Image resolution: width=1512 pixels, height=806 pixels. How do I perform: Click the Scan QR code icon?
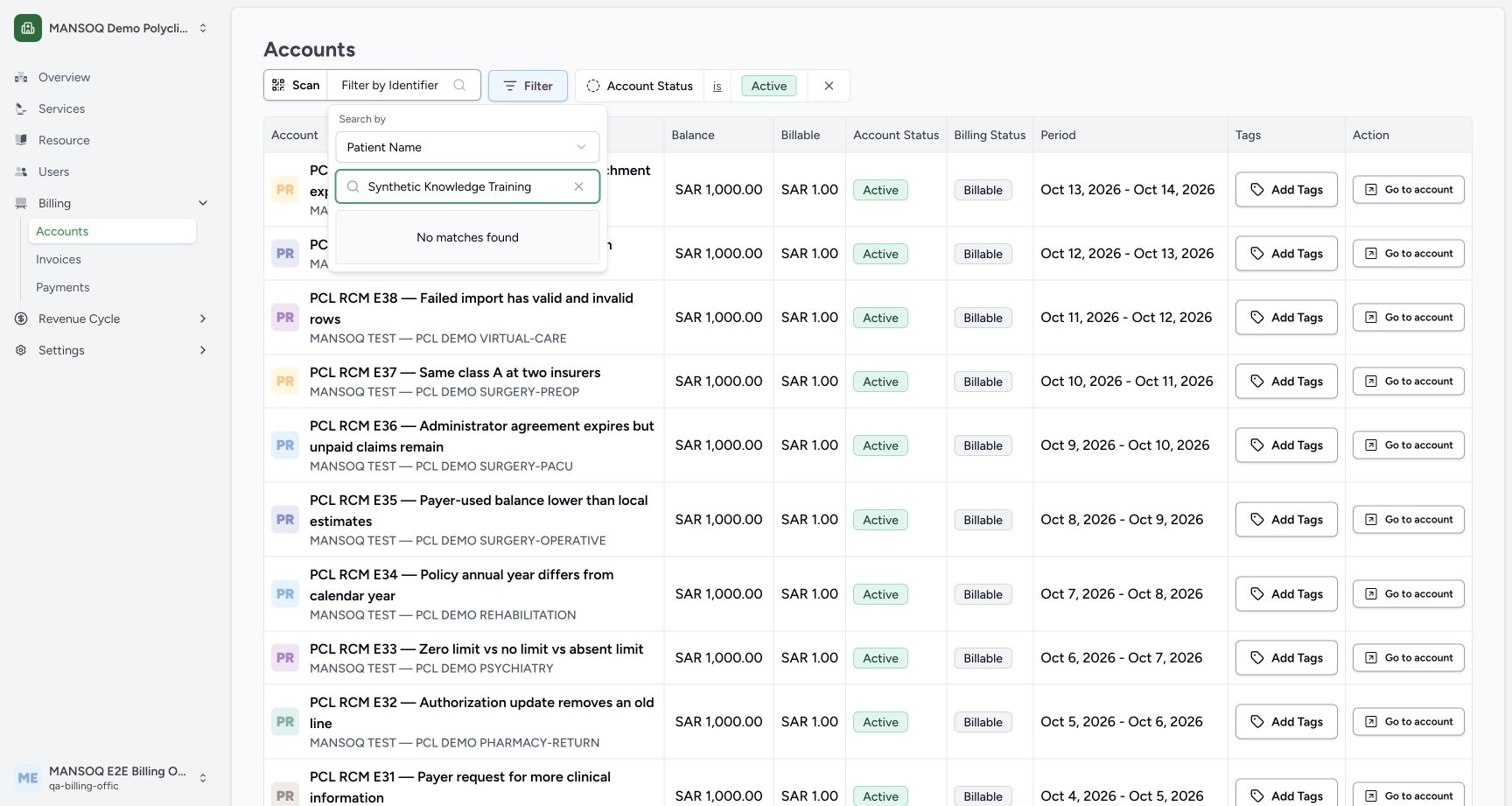tap(278, 85)
